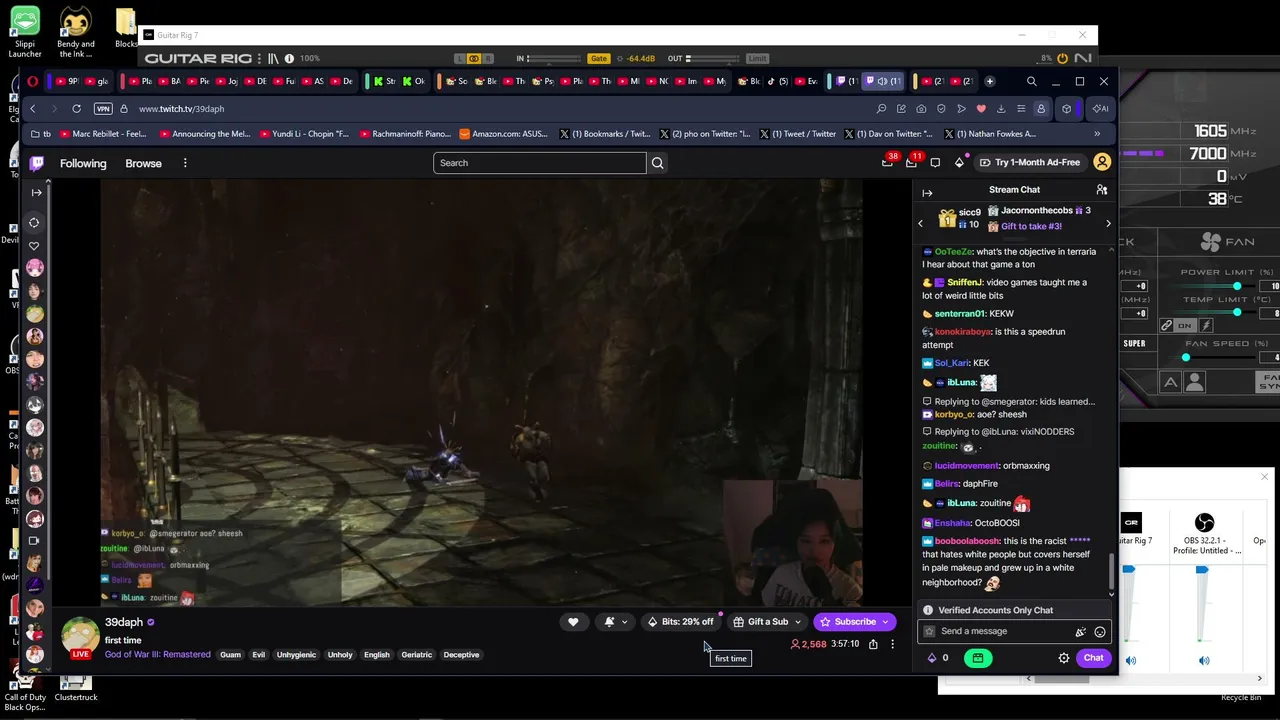The width and height of the screenshot is (1280, 720).
Task: Click the Bits: 29% off button
Action: pyautogui.click(x=680, y=622)
